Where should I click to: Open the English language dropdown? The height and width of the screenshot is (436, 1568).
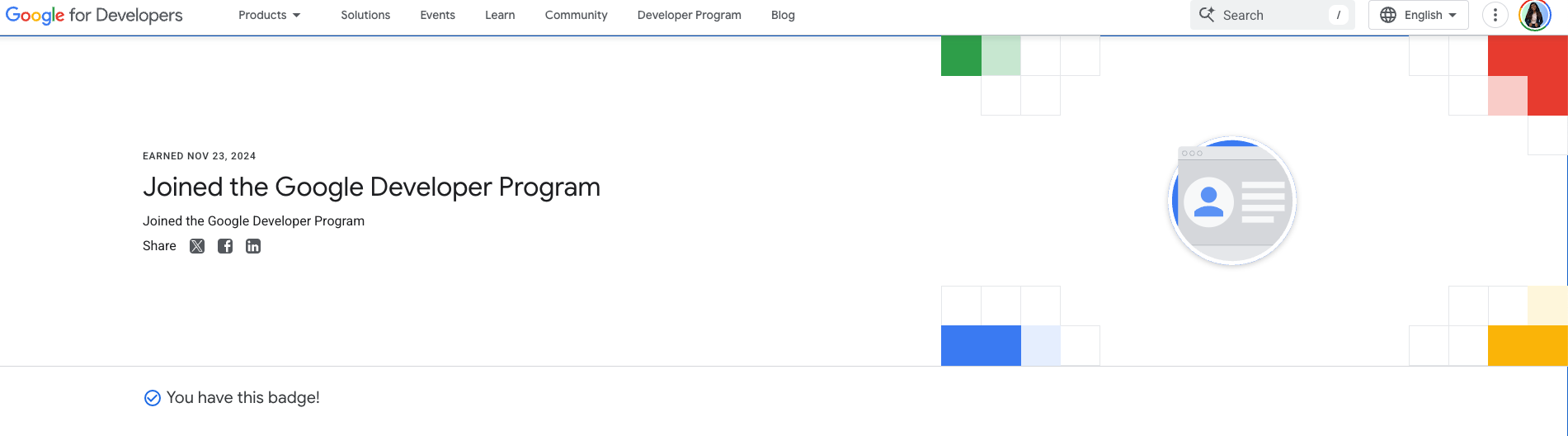tap(1418, 15)
